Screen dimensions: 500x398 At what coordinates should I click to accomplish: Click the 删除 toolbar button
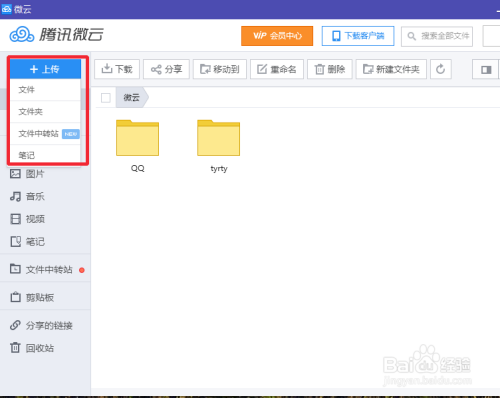coord(330,69)
